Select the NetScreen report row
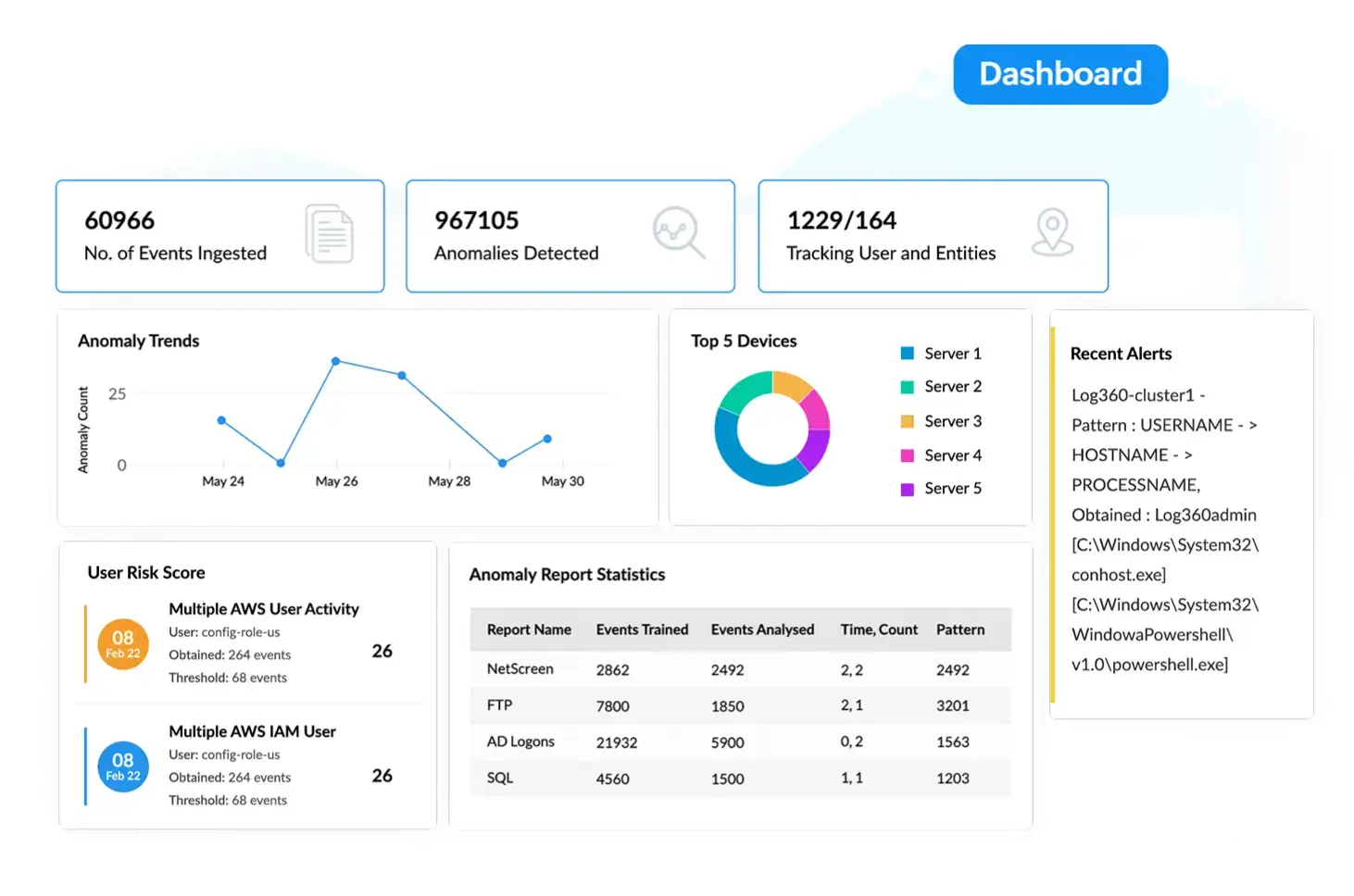This screenshot has height=896, width=1354. (740, 669)
